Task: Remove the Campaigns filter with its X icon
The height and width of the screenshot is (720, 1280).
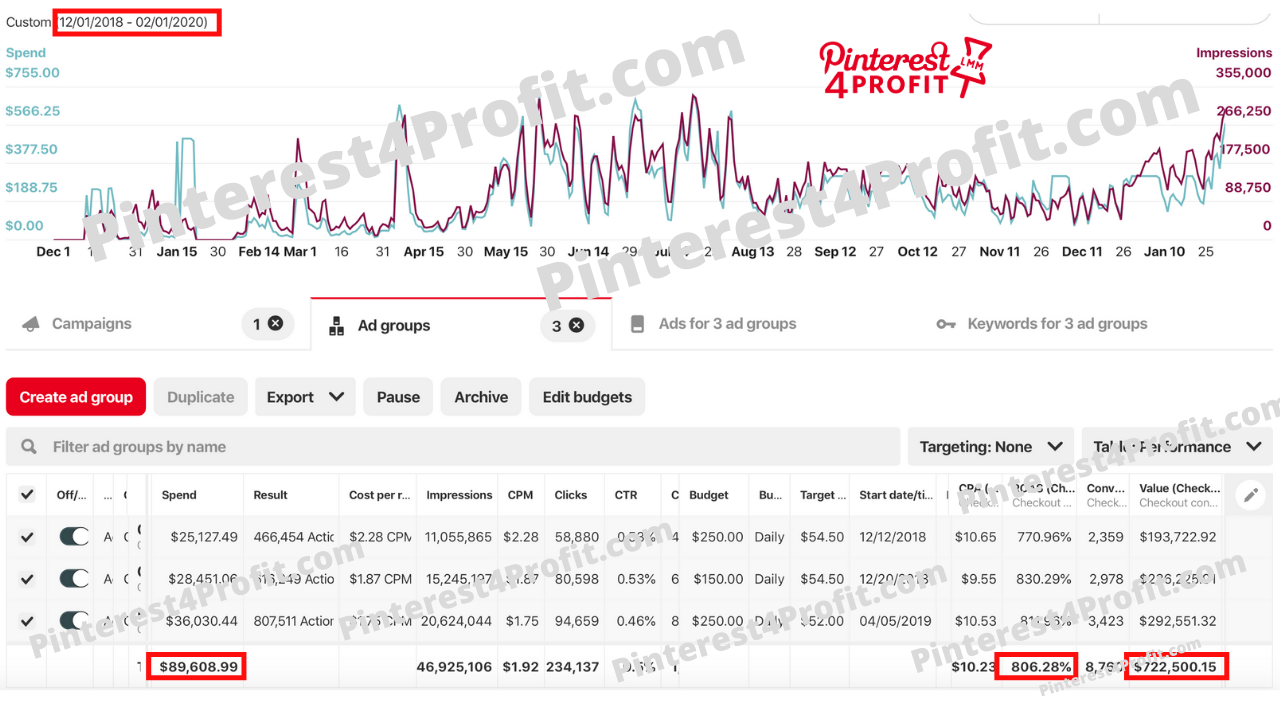Action: click(276, 324)
